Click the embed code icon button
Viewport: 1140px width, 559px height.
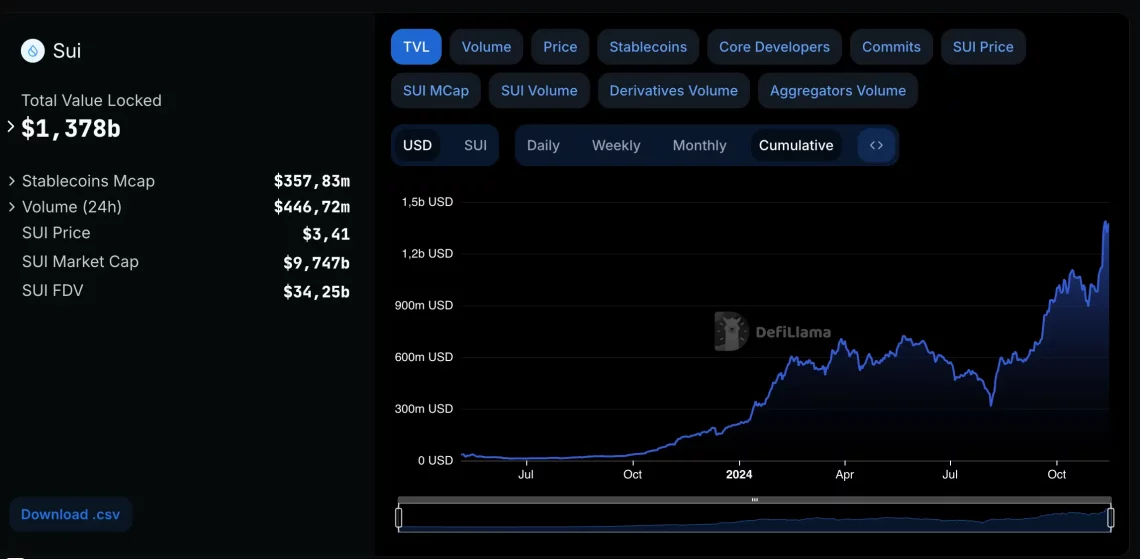[876, 145]
